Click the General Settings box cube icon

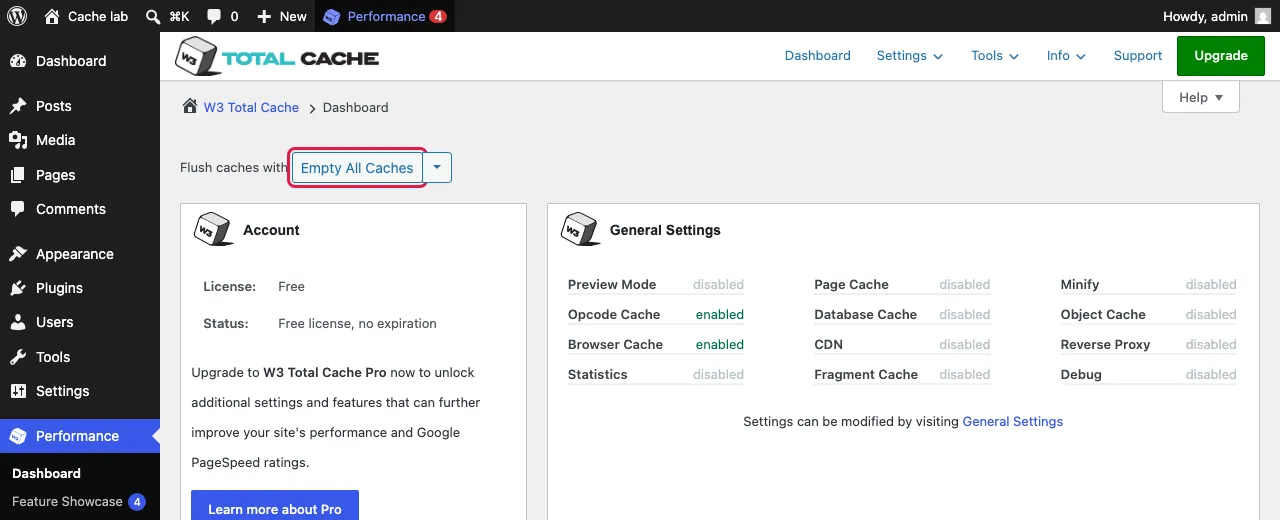point(580,229)
